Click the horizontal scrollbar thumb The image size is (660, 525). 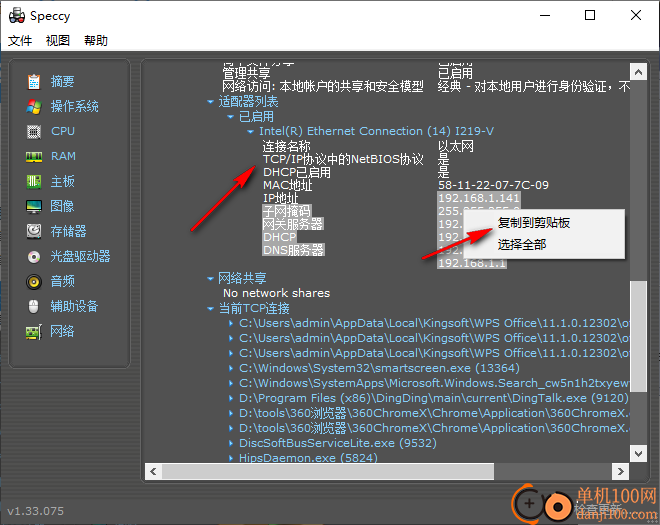click(x=328, y=472)
